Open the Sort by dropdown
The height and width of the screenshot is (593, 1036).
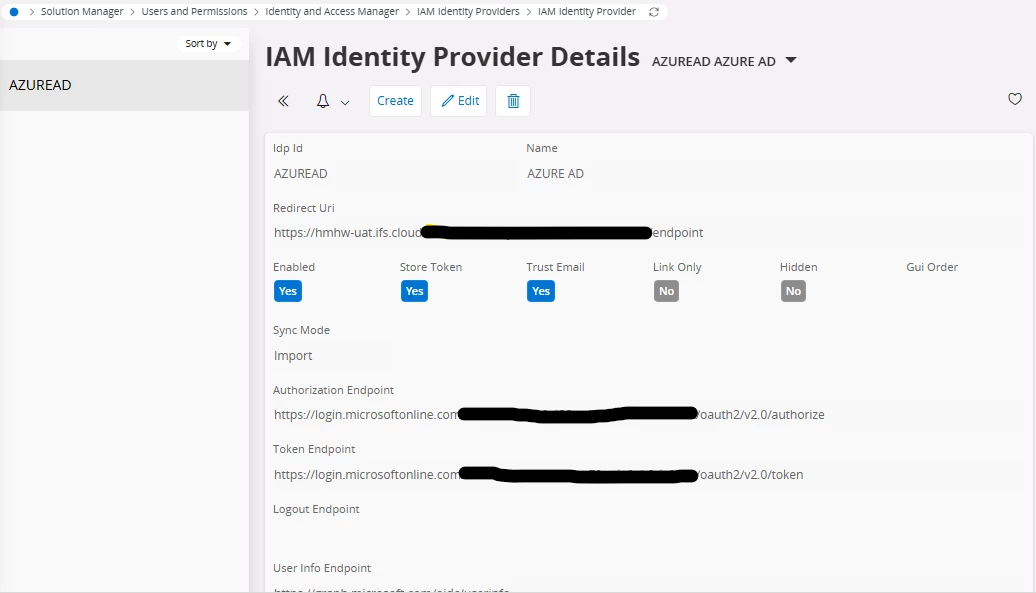[208, 44]
